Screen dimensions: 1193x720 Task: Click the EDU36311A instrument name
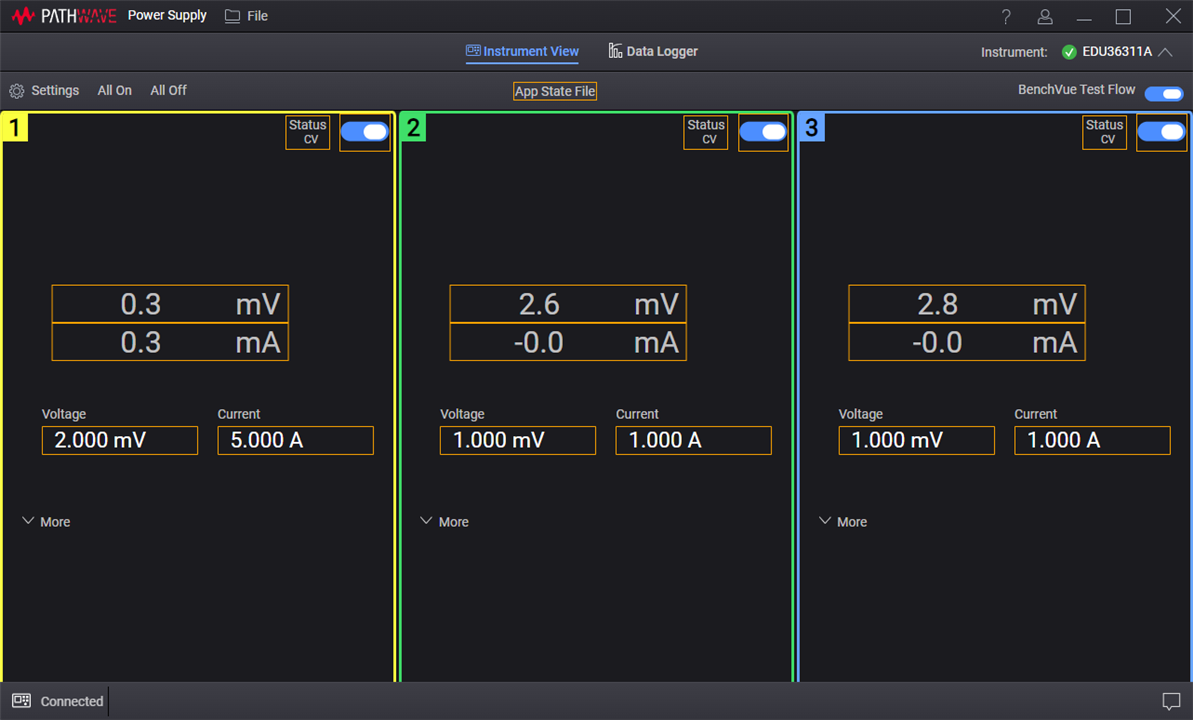1117,52
